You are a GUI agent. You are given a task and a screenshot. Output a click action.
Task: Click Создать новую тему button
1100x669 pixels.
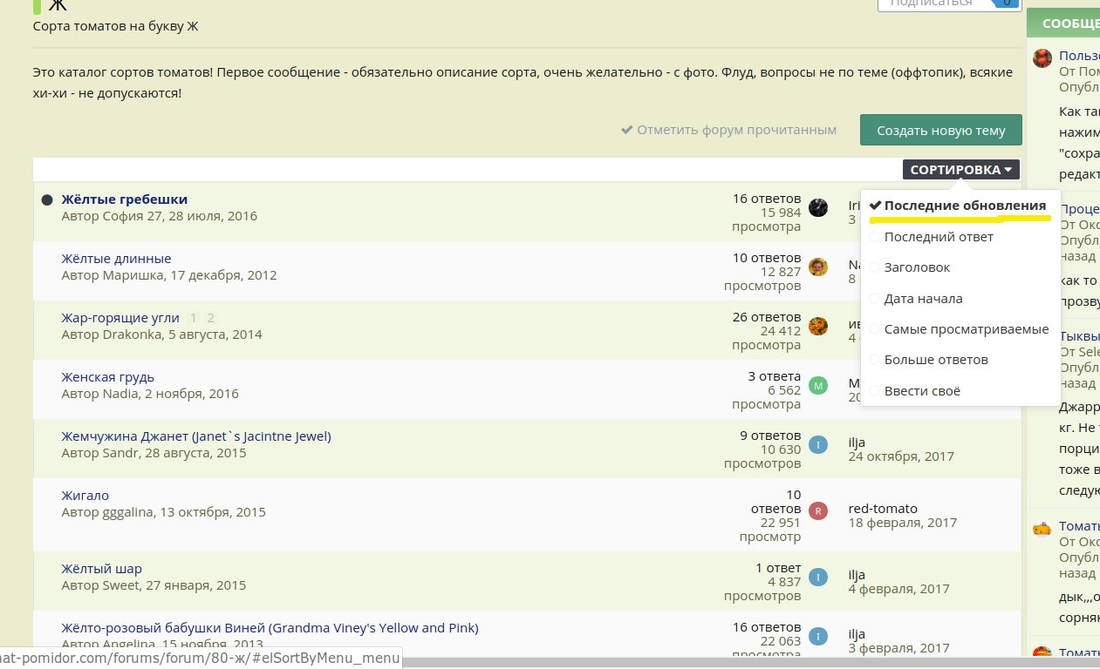(x=940, y=130)
